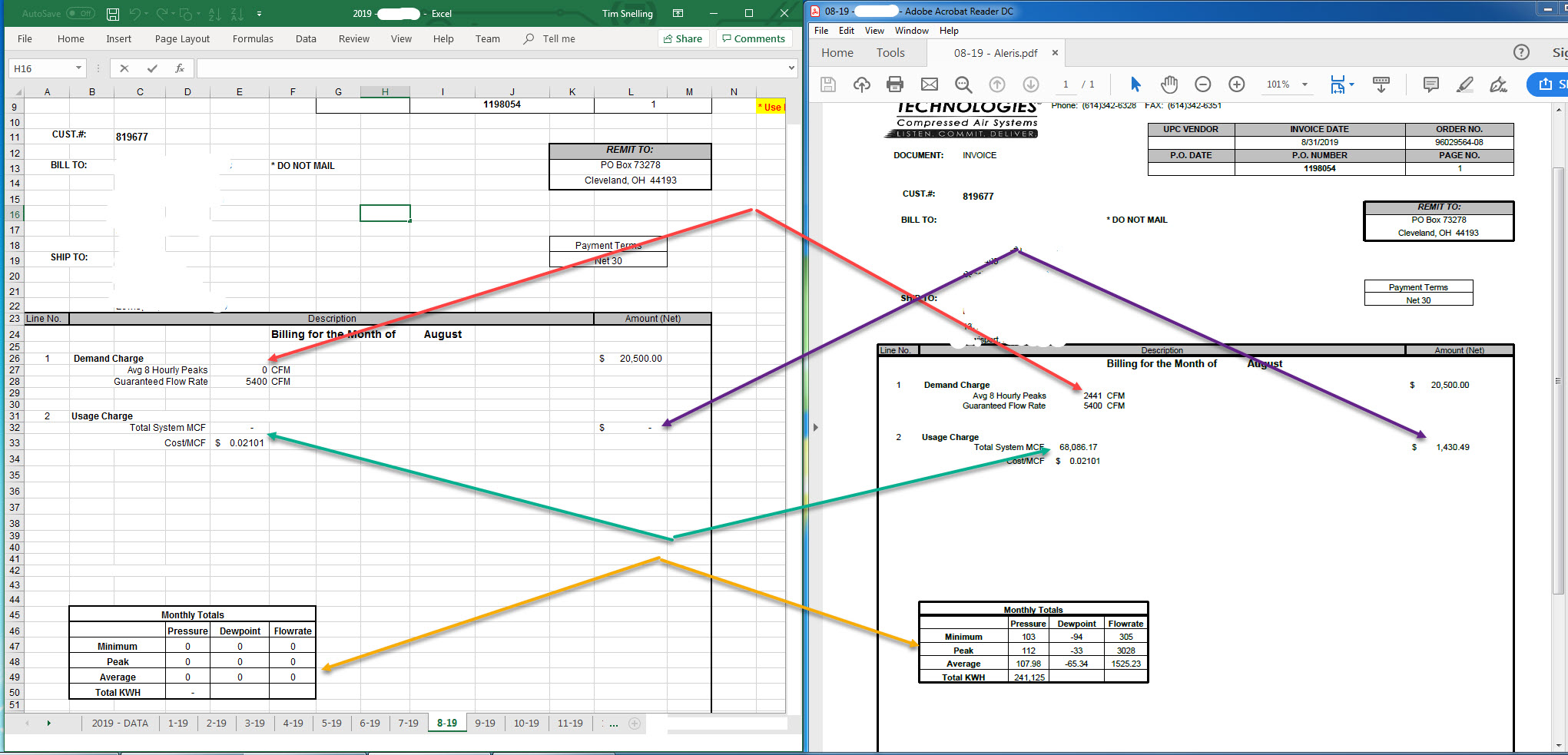This screenshot has width=1568, height=755.
Task: Click the Undo icon in Excel
Action: (135, 14)
